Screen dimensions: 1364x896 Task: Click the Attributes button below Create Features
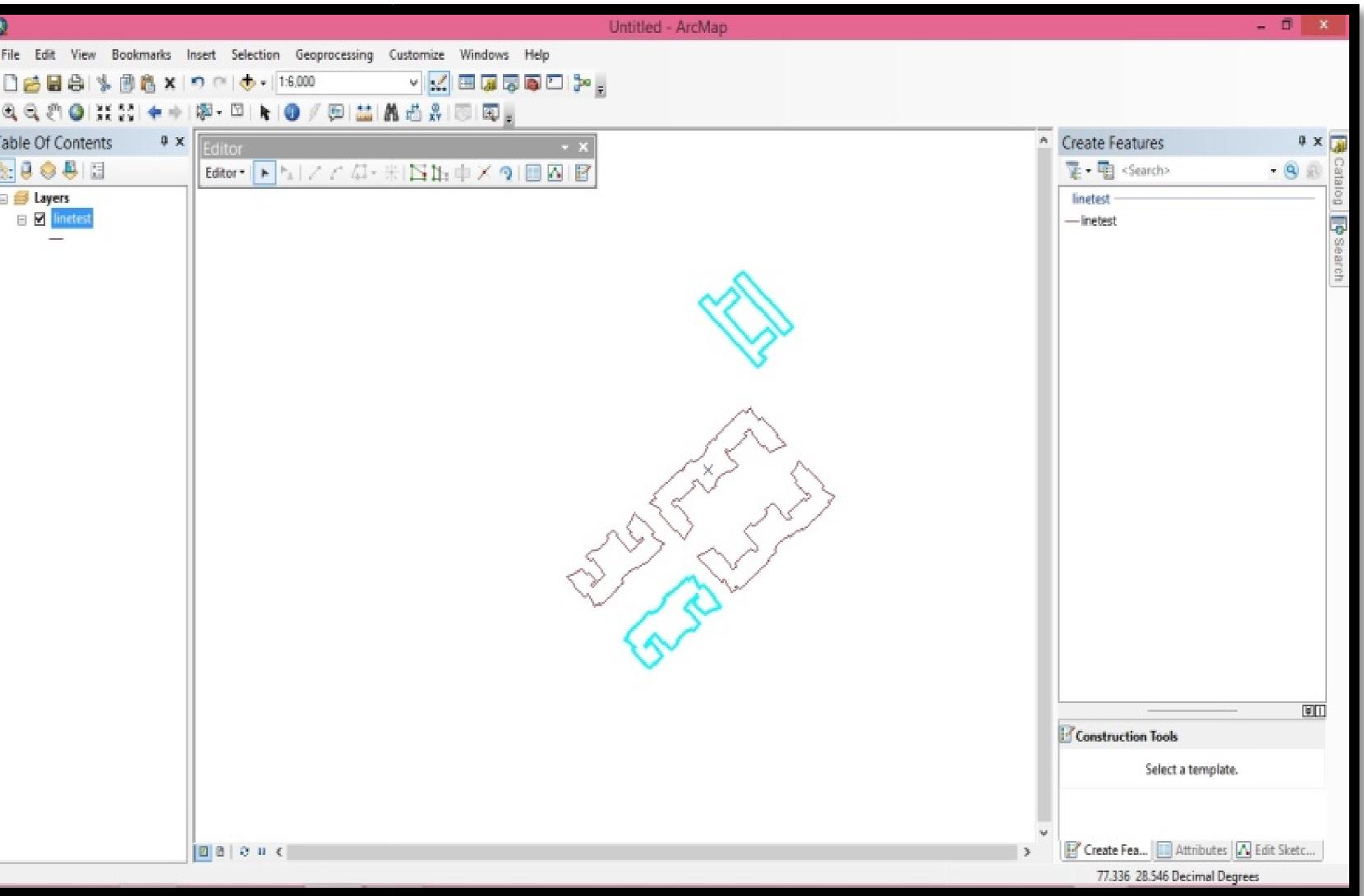1191,850
